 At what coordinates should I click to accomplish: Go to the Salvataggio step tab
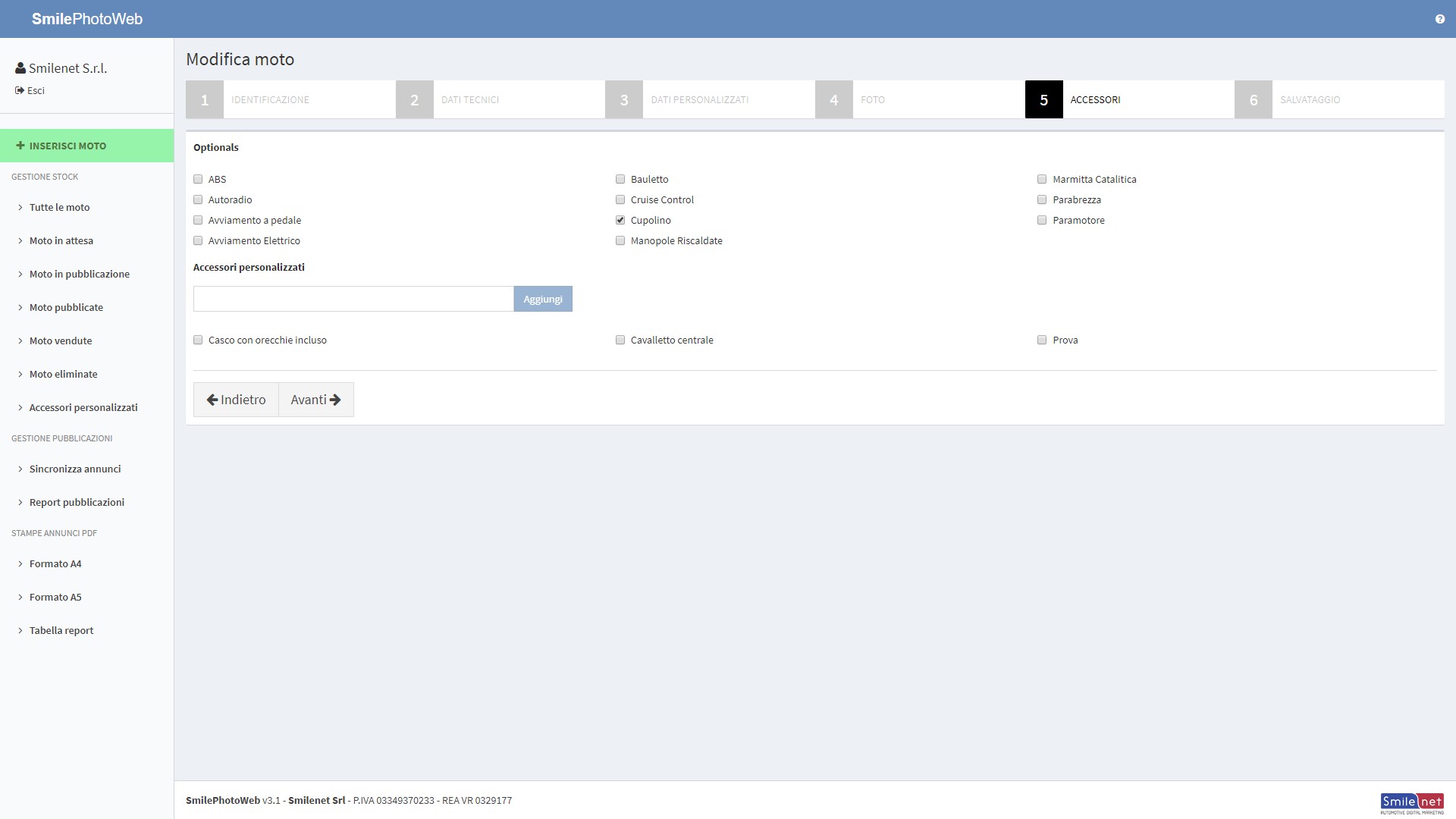[1310, 99]
